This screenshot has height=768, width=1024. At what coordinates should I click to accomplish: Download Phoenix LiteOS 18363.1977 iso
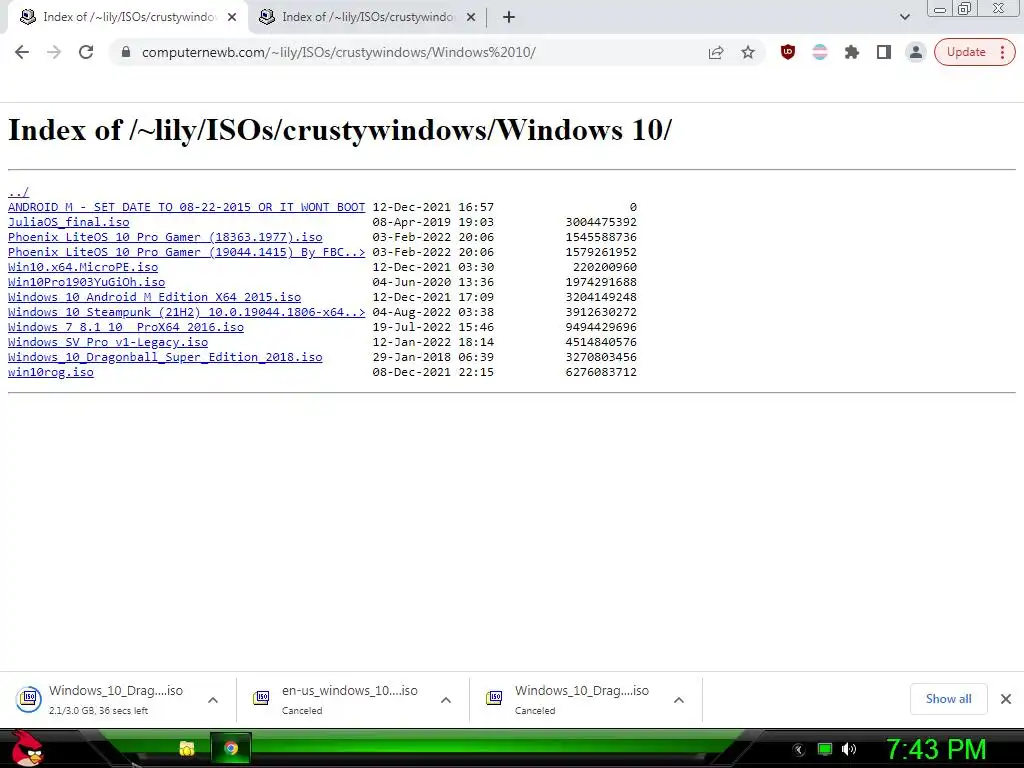165,237
